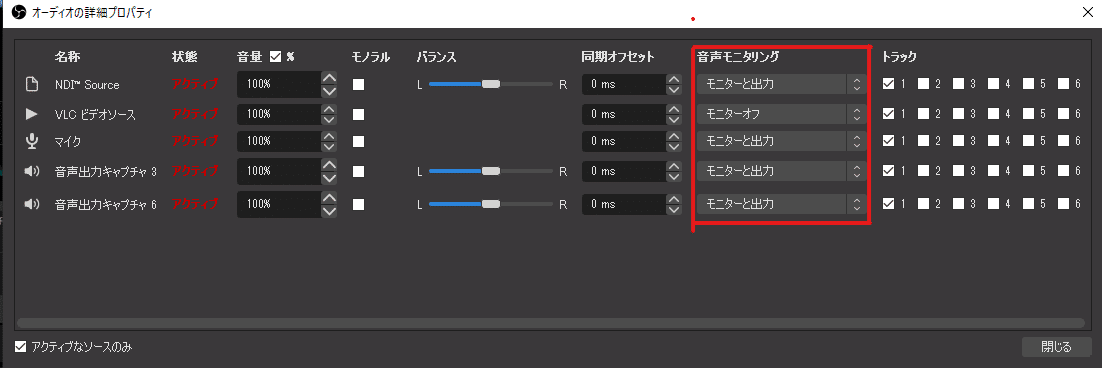Toggle the 音量 percent checkbox
Viewport: 1102px width, 368px height.
(x=276, y=56)
